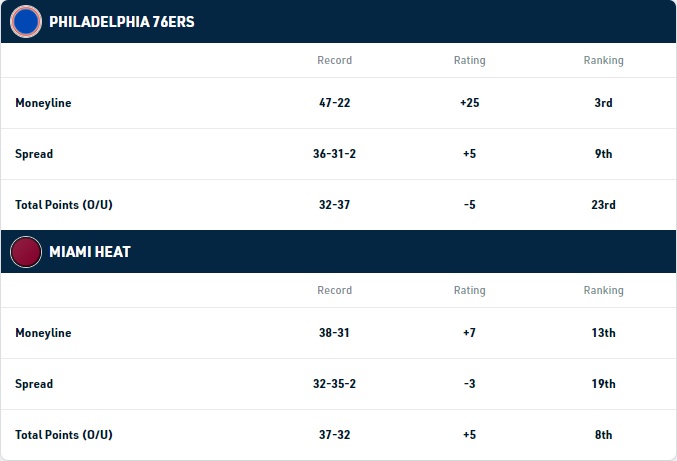Click the Heat Ranking column header

pos(604,290)
